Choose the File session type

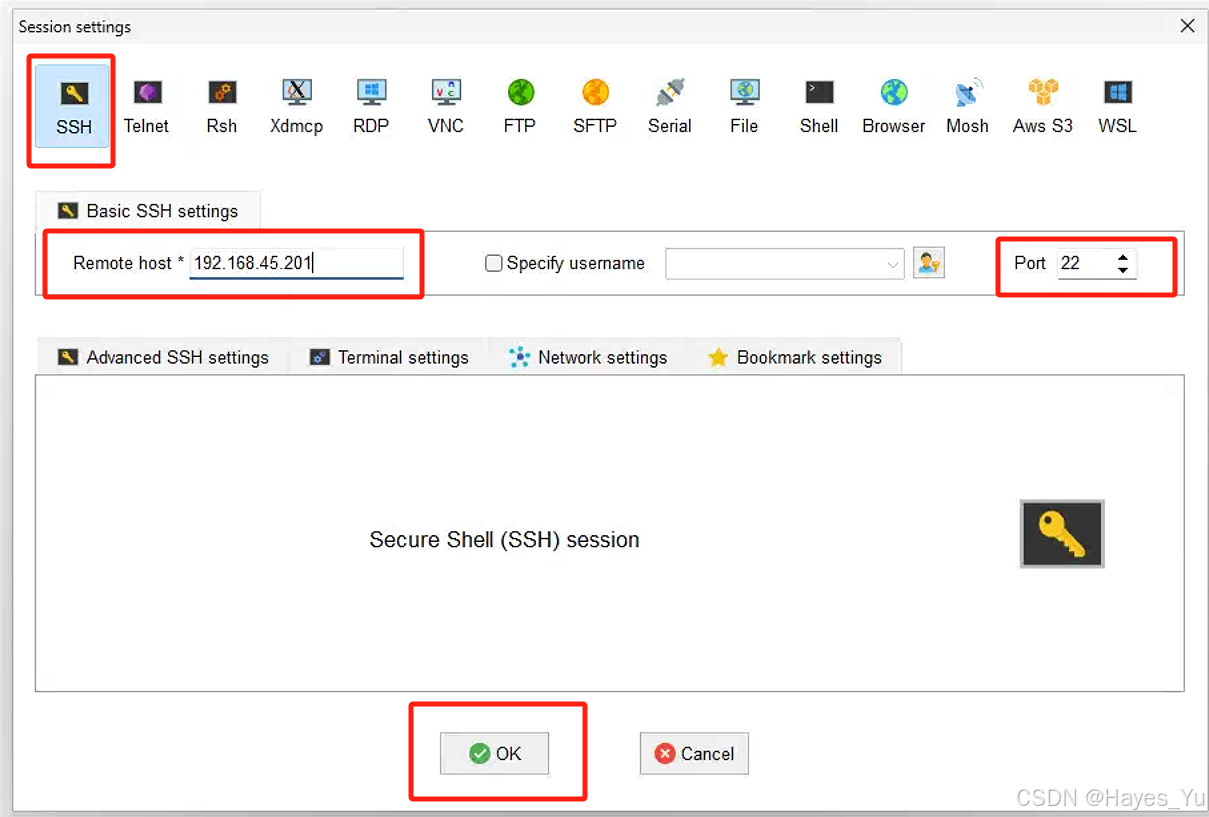tap(744, 107)
